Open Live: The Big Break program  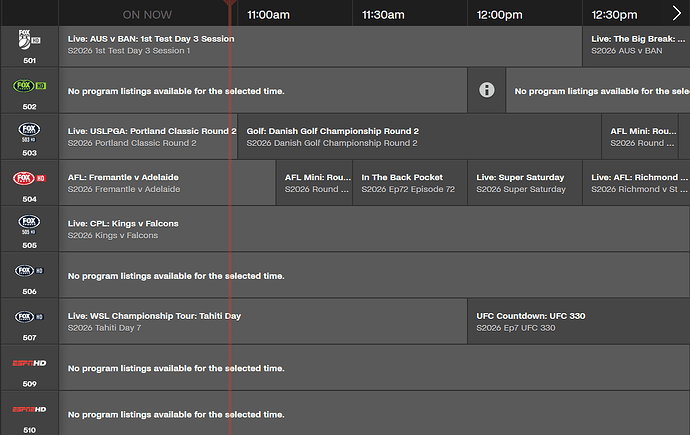point(636,46)
